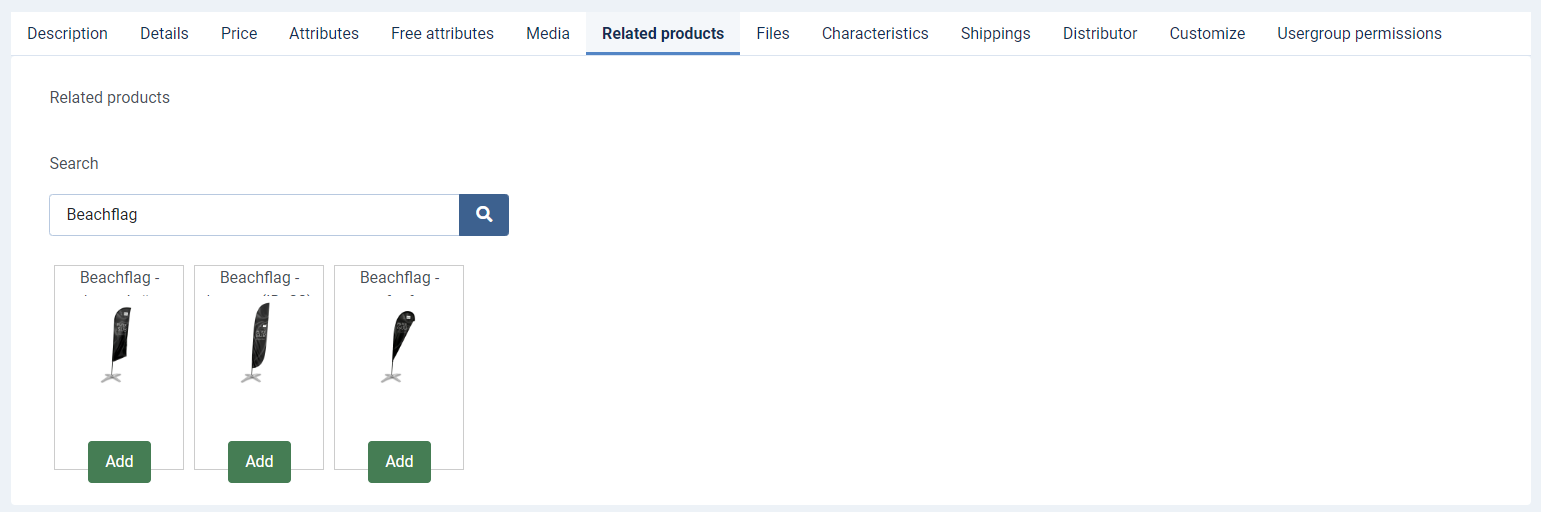Viewport: 1541px width, 512px height.
Task: Add the third Beachflag product
Action: click(x=399, y=461)
